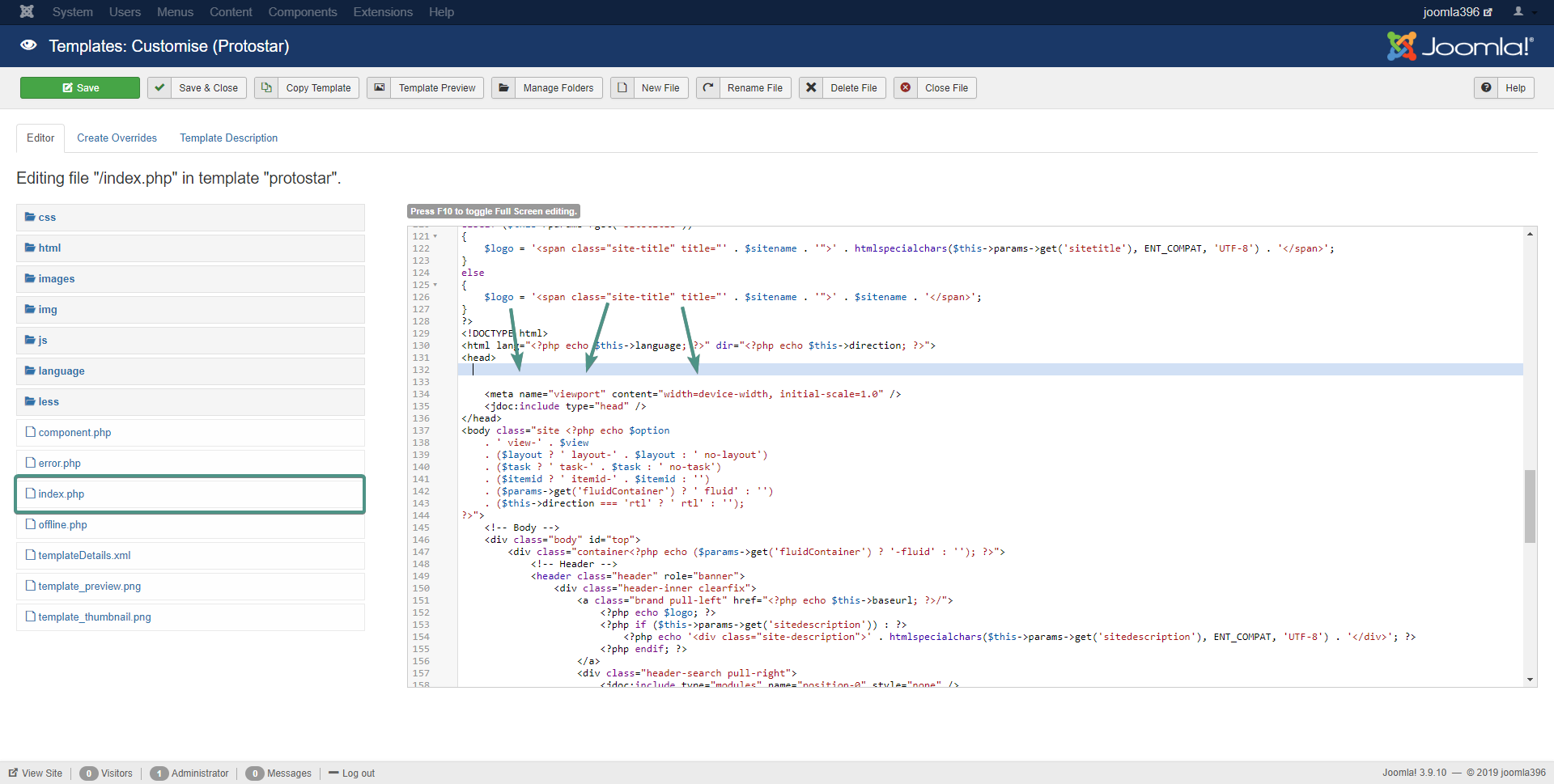The image size is (1554, 784).
Task: Click the New File page icon
Action: (622, 87)
